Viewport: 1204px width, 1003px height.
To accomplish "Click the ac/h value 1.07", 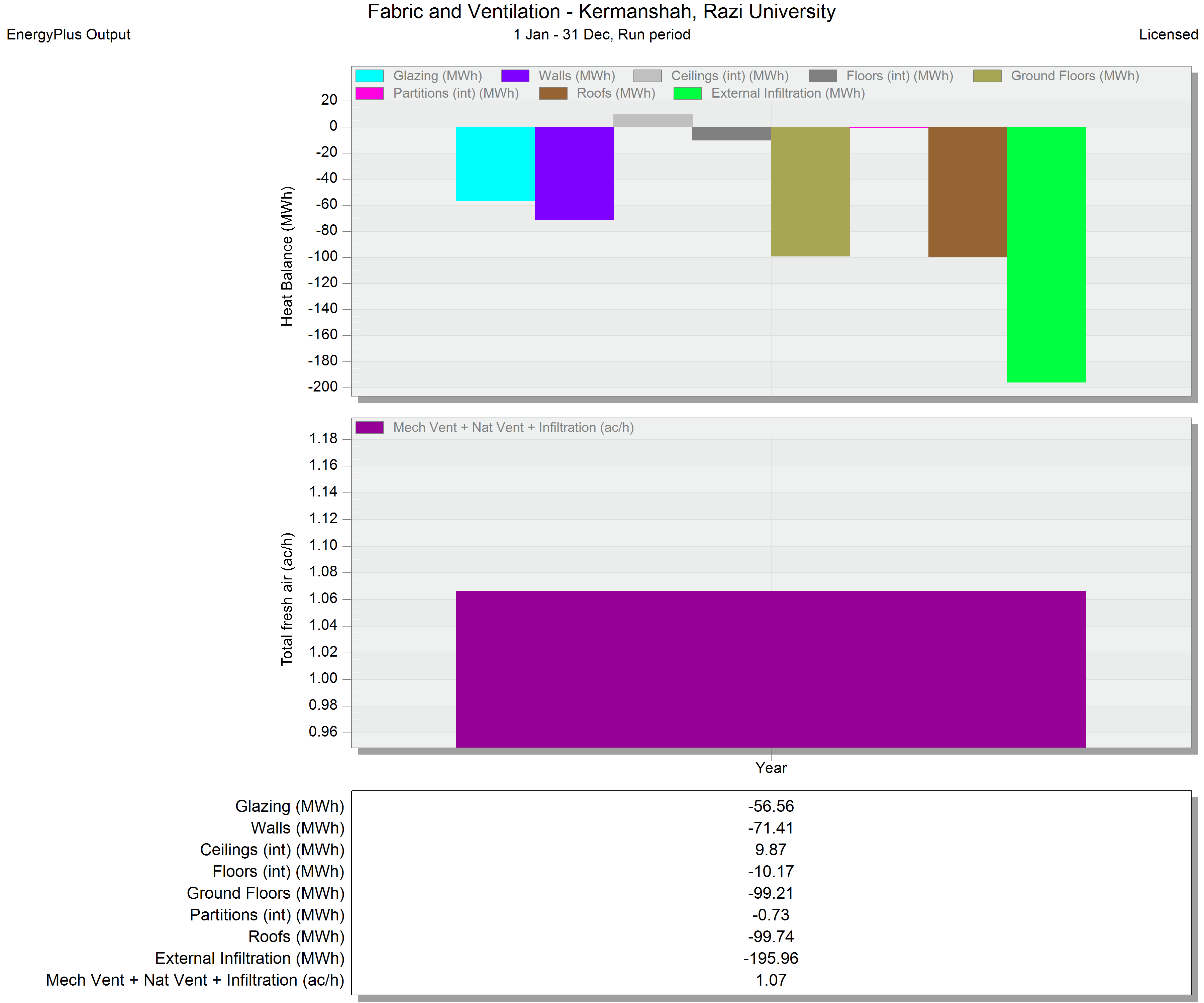I will [771, 981].
